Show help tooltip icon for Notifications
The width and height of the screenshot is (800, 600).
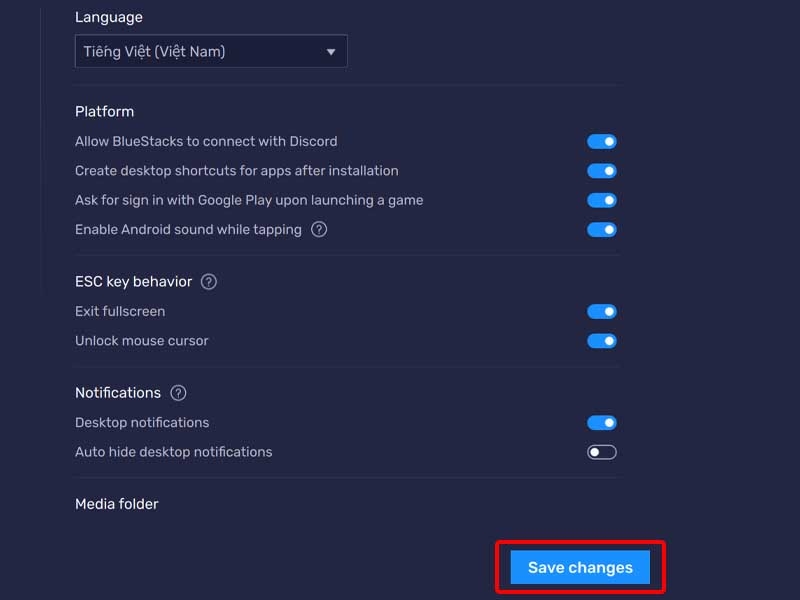tap(179, 393)
